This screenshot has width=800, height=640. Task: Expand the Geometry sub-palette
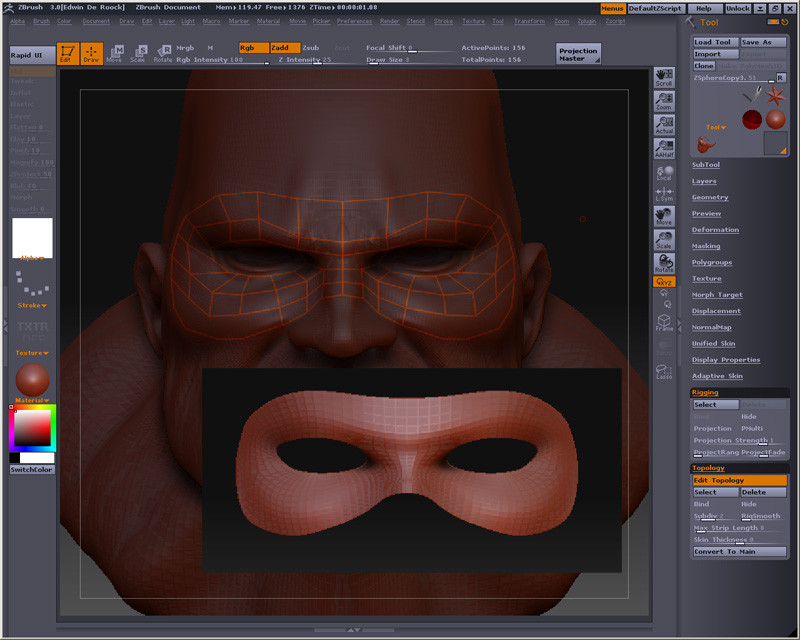[x=710, y=198]
